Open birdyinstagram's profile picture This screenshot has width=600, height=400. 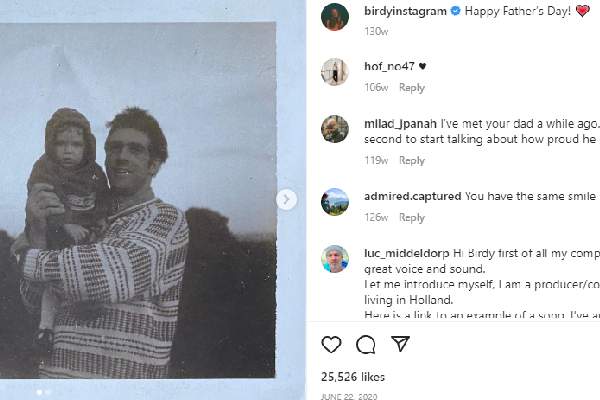coord(335,17)
